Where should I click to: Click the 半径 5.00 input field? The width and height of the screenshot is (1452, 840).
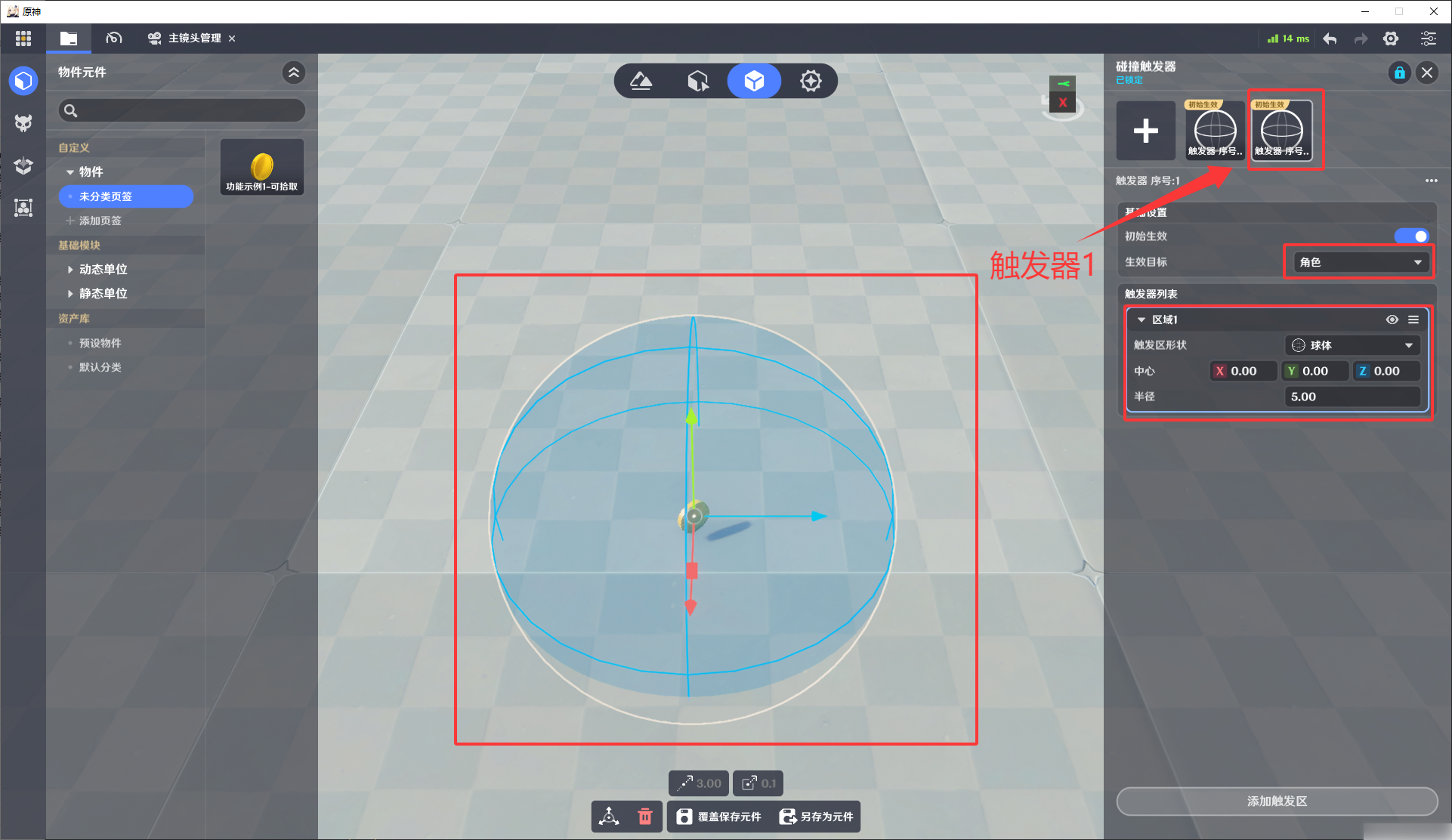tap(1351, 397)
